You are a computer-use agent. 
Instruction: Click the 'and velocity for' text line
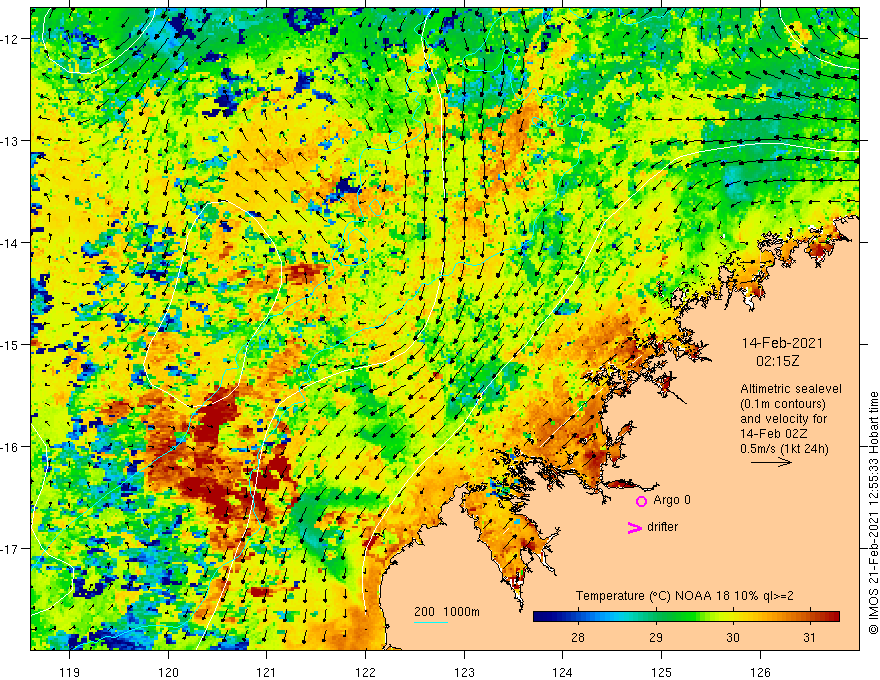pos(783,419)
